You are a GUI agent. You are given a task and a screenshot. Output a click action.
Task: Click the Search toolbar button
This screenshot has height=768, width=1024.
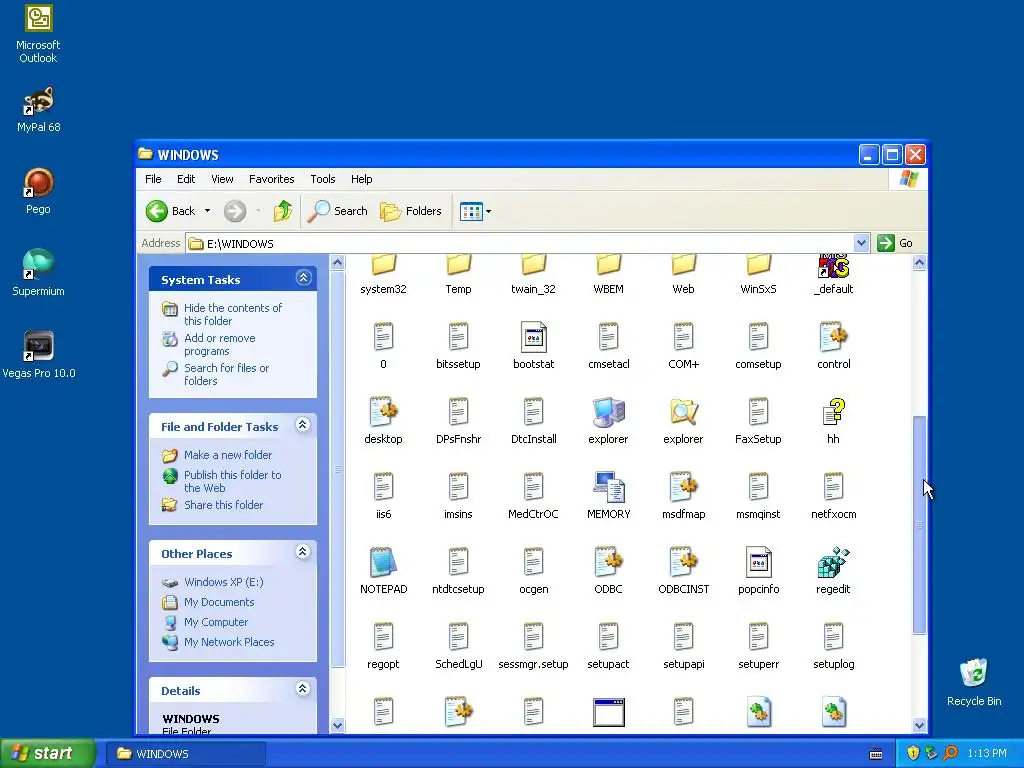pyautogui.click(x=337, y=211)
